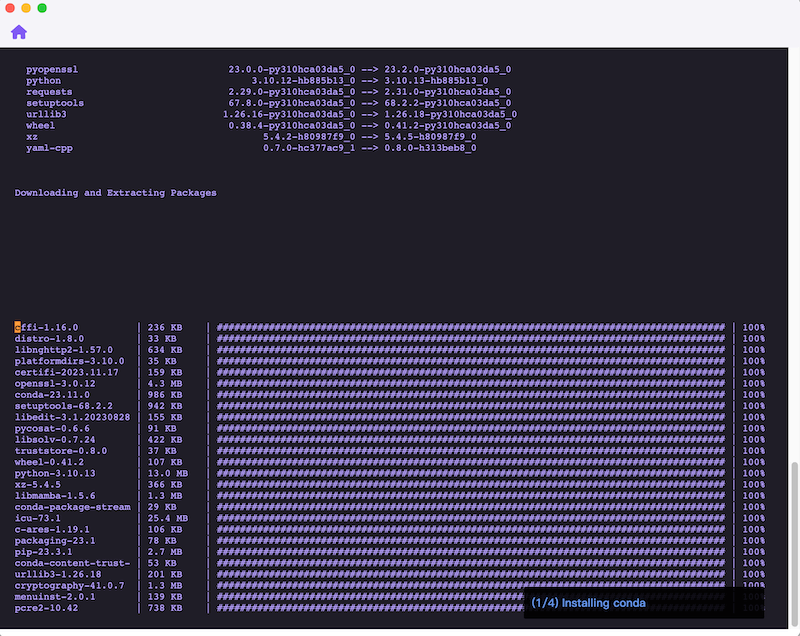Click the python-3.10.13 download progress bar

pos(470,473)
